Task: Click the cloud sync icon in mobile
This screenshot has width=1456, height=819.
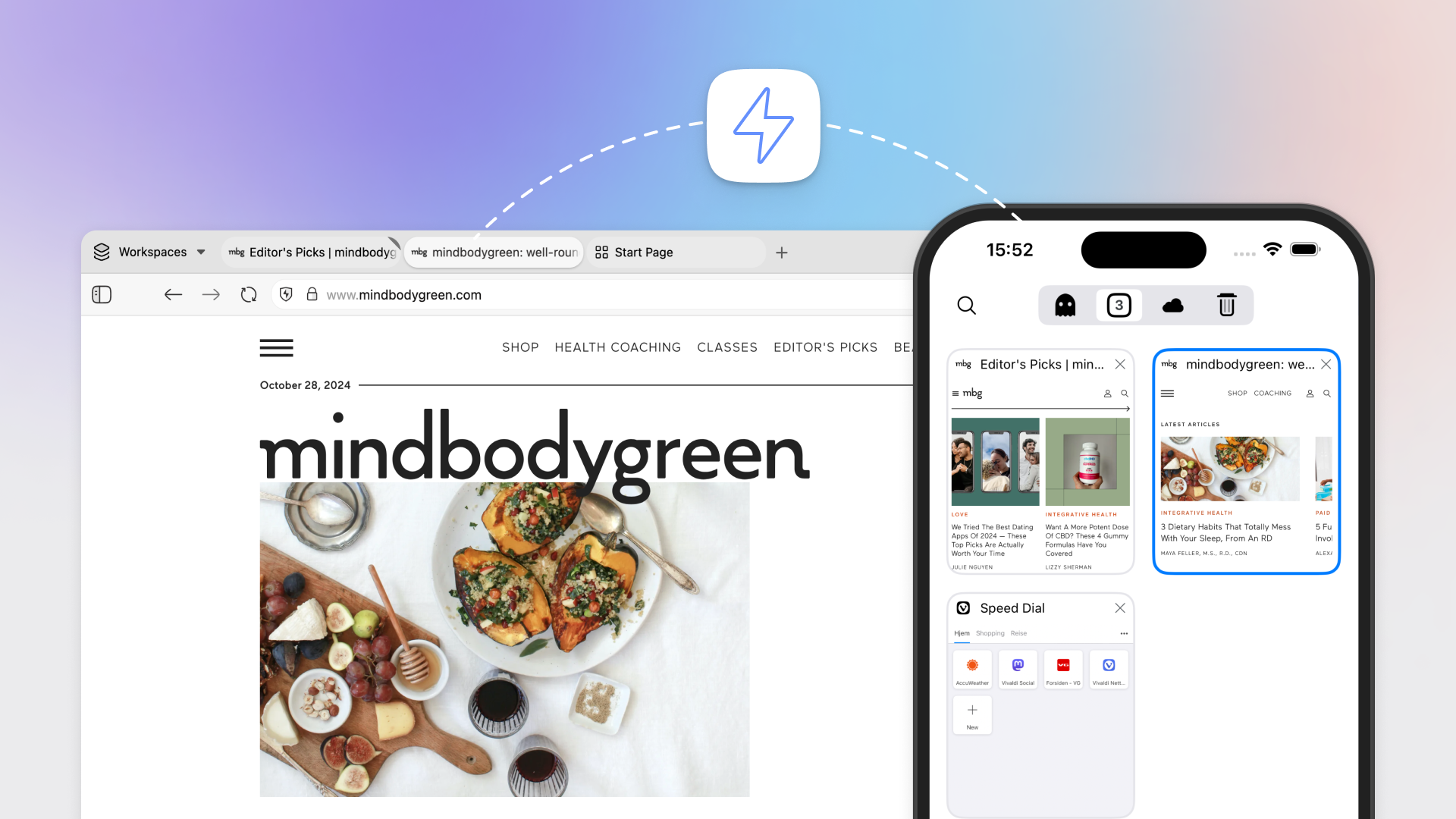Action: tap(1173, 305)
